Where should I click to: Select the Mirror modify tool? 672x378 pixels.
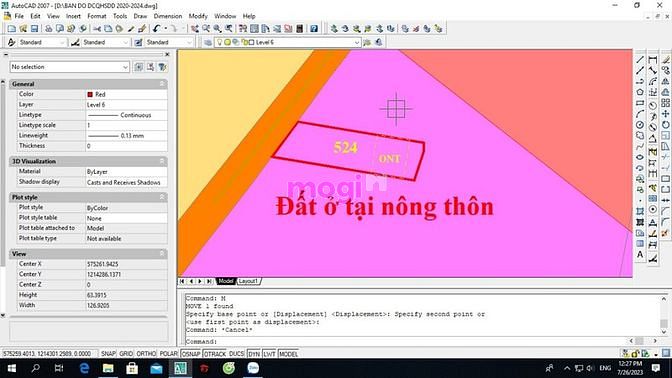[666, 81]
